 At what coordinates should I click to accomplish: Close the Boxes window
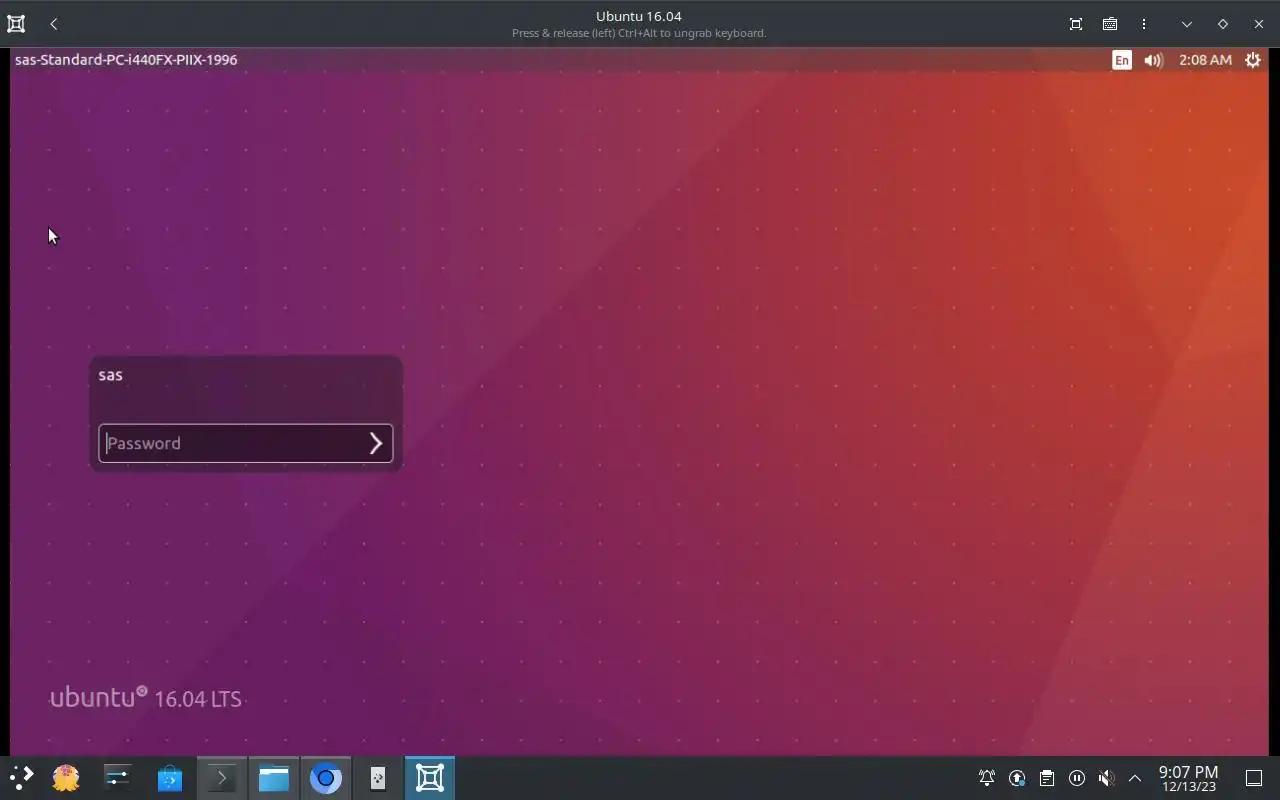[1259, 24]
